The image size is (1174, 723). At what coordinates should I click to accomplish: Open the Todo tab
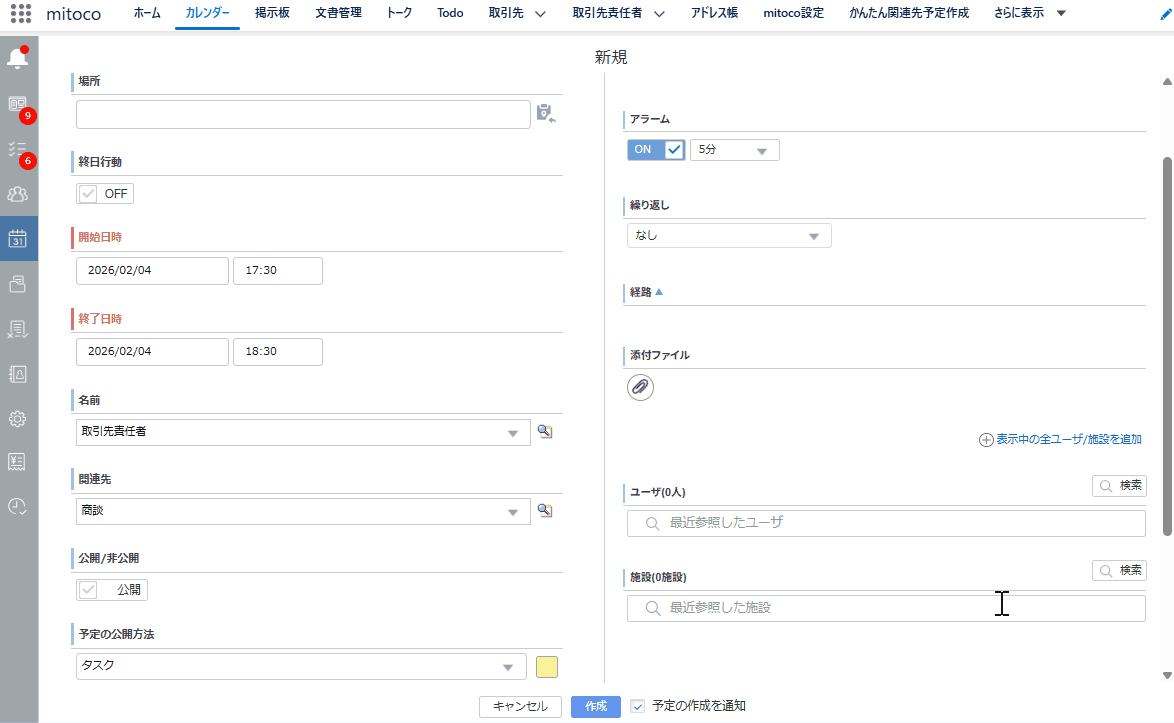450,13
